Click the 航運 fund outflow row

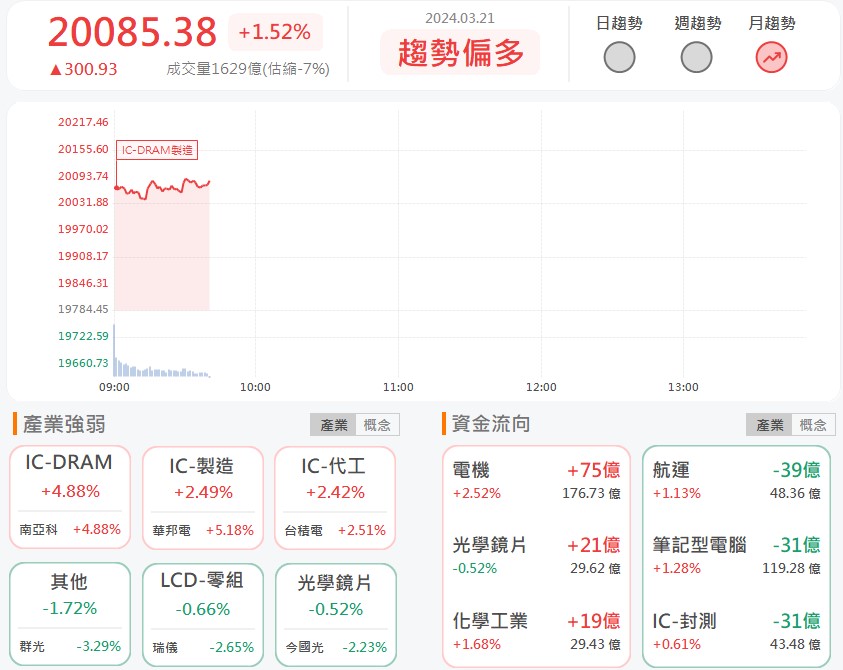(x=736, y=480)
